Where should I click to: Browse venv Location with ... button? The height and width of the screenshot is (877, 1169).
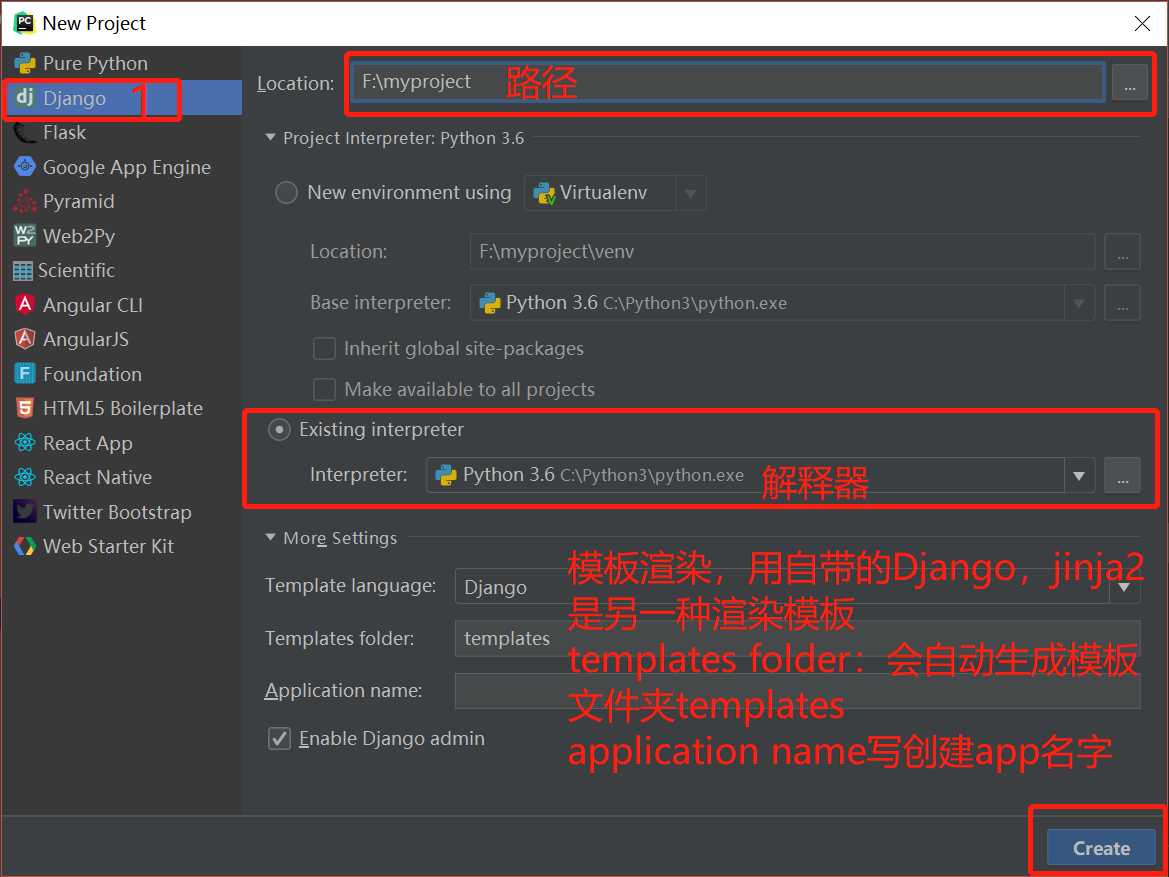pyautogui.click(x=1122, y=252)
